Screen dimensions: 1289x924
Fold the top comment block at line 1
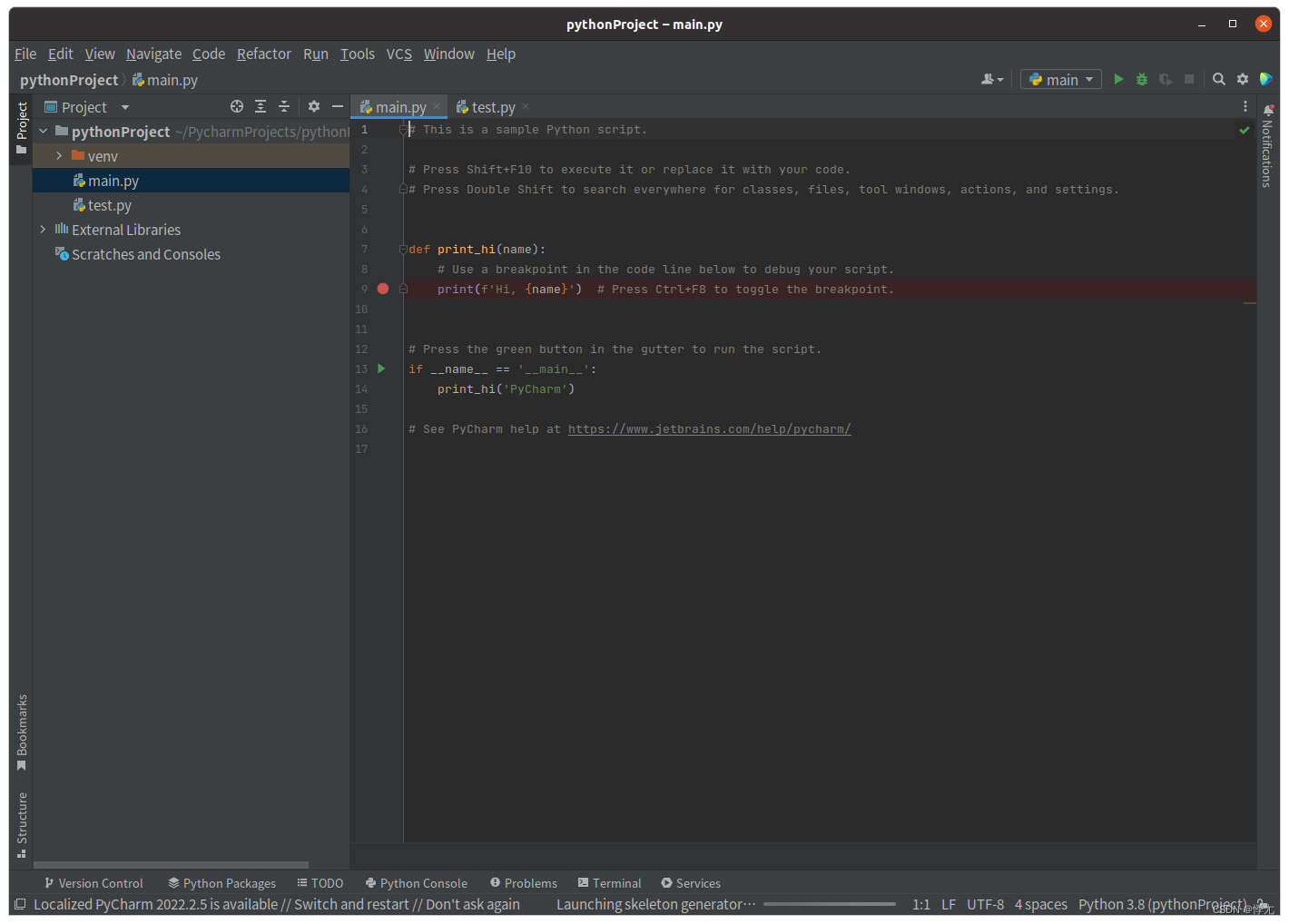(403, 130)
